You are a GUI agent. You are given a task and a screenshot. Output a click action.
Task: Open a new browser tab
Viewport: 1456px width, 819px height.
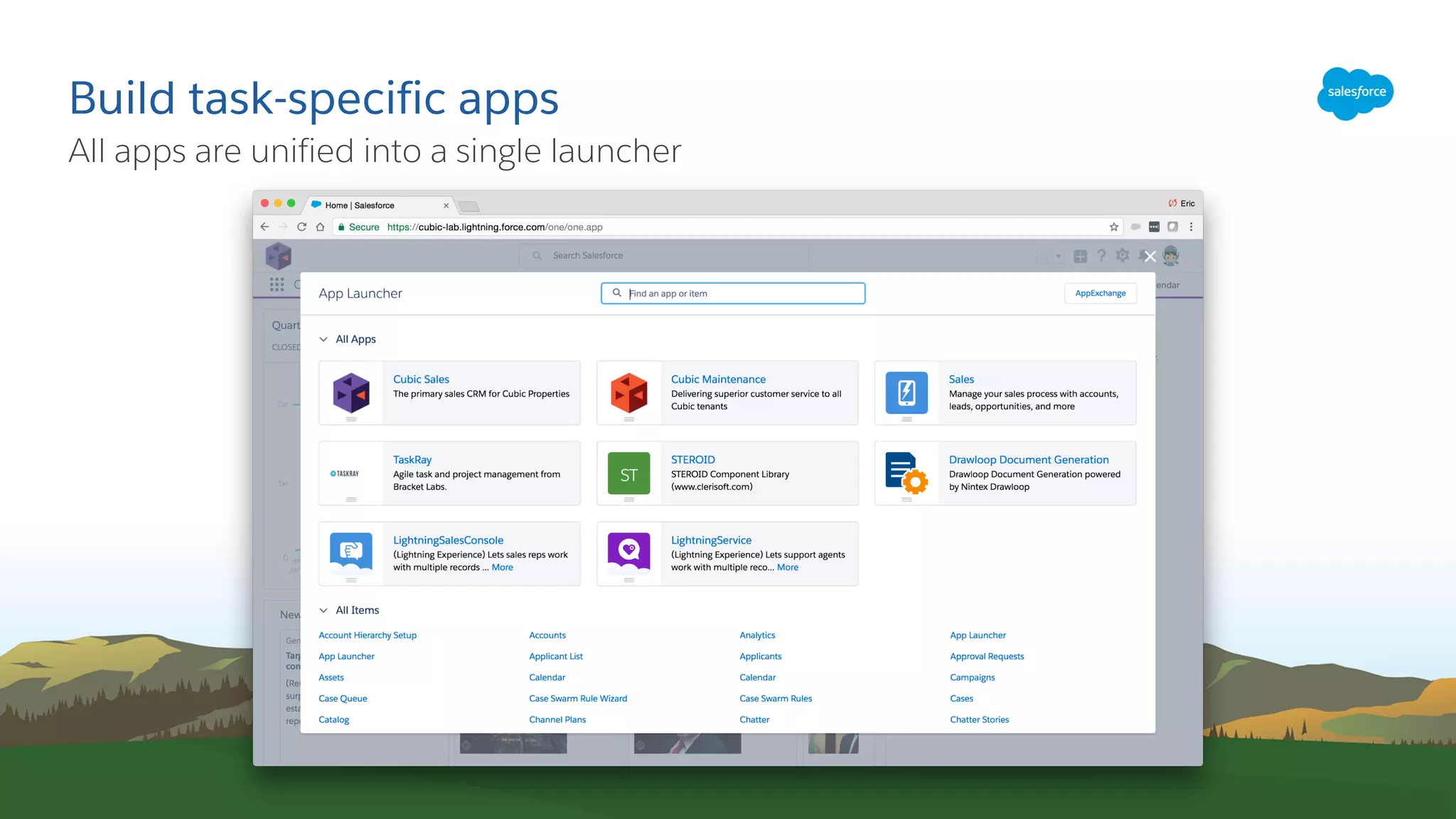click(469, 206)
